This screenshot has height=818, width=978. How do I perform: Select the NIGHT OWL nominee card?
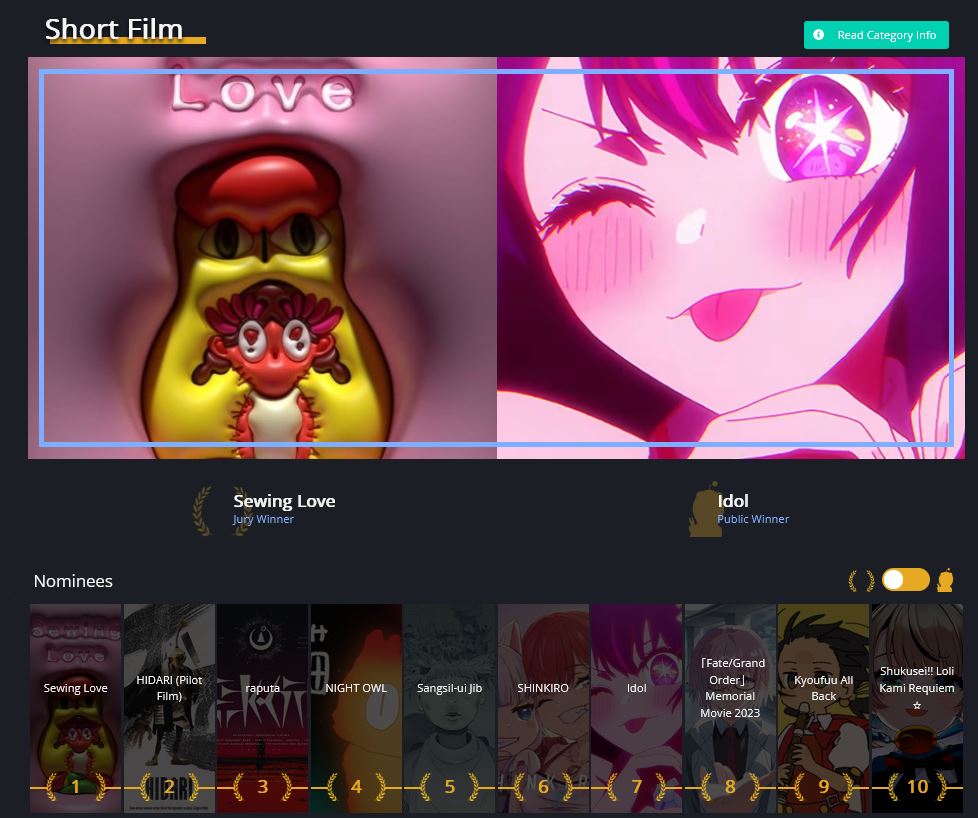(356, 700)
